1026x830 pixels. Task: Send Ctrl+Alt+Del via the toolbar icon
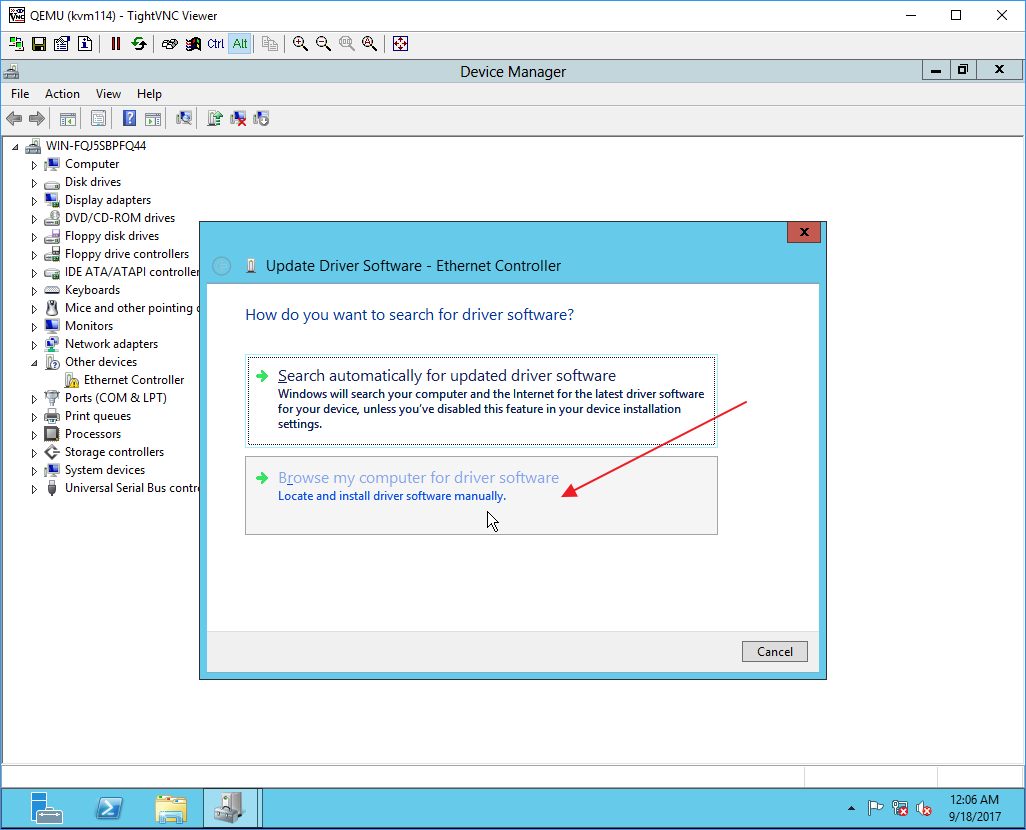tap(169, 44)
